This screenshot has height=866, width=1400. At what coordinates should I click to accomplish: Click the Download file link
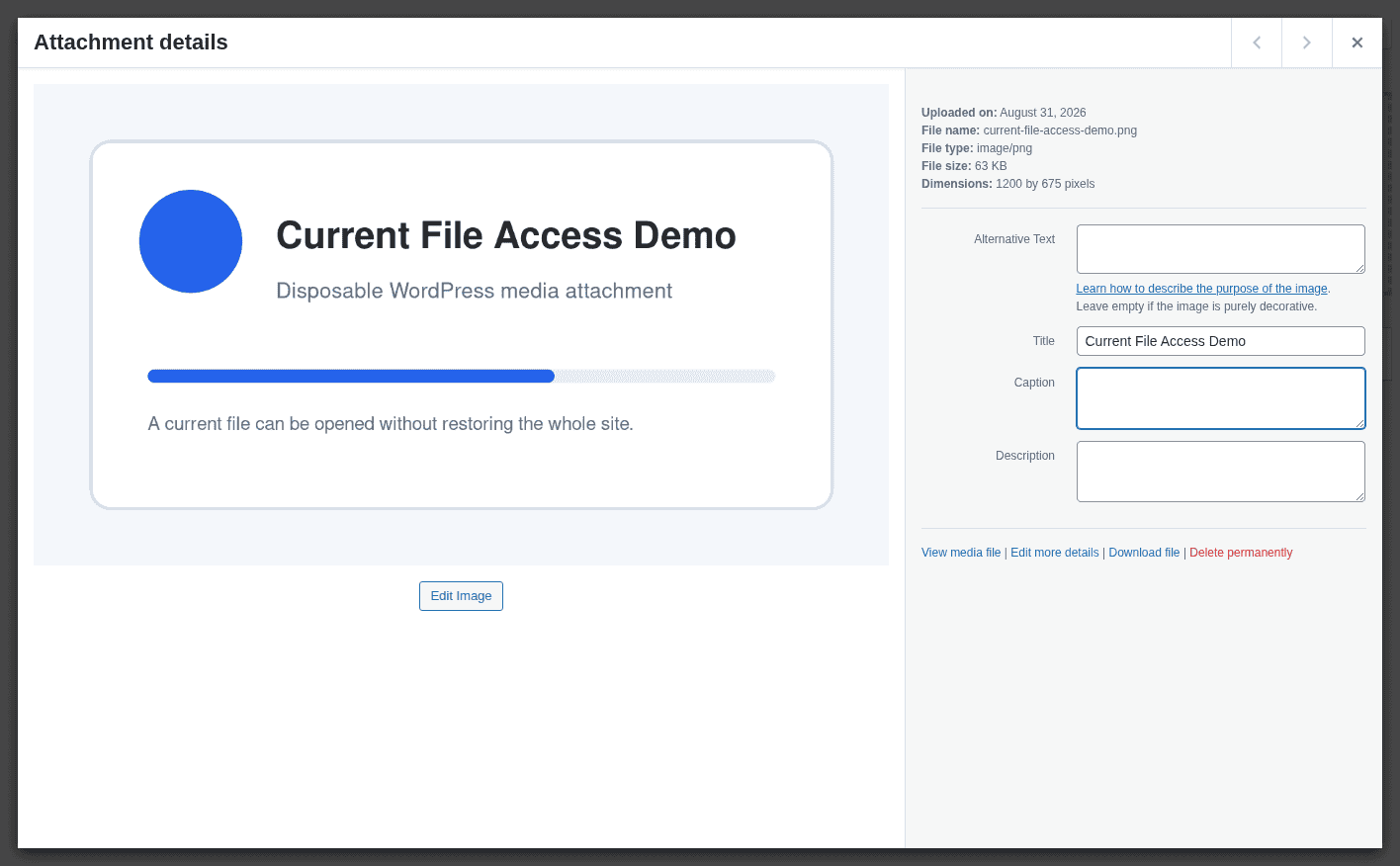(1144, 553)
